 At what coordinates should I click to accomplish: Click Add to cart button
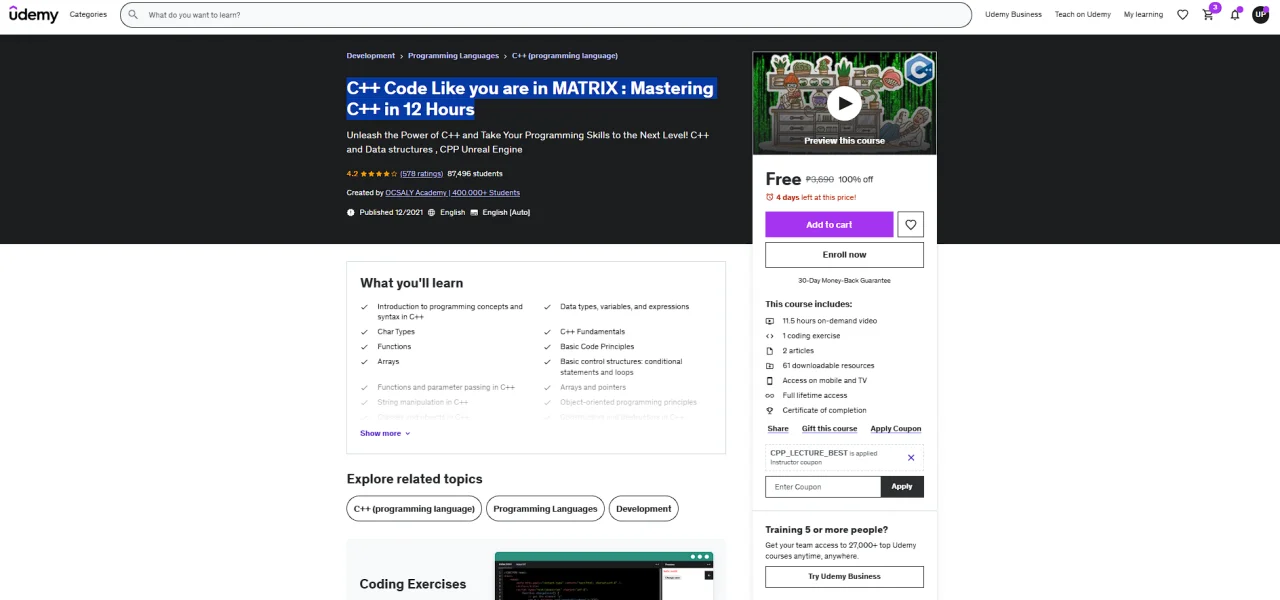point(829,225)
